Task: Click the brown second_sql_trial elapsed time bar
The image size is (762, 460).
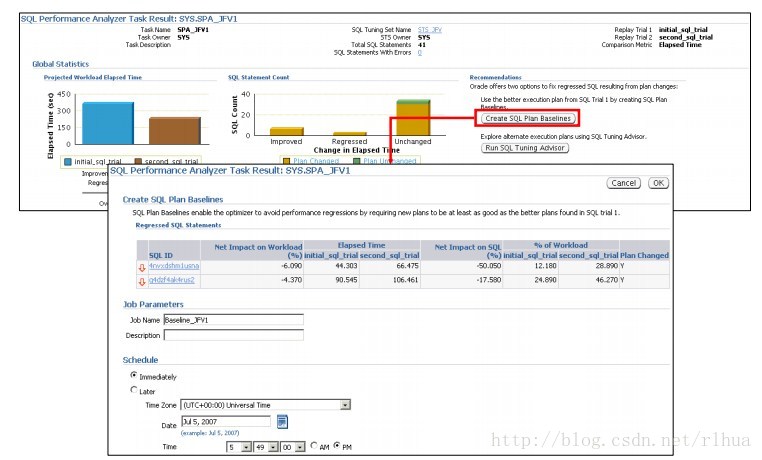Action: [175, 131]
